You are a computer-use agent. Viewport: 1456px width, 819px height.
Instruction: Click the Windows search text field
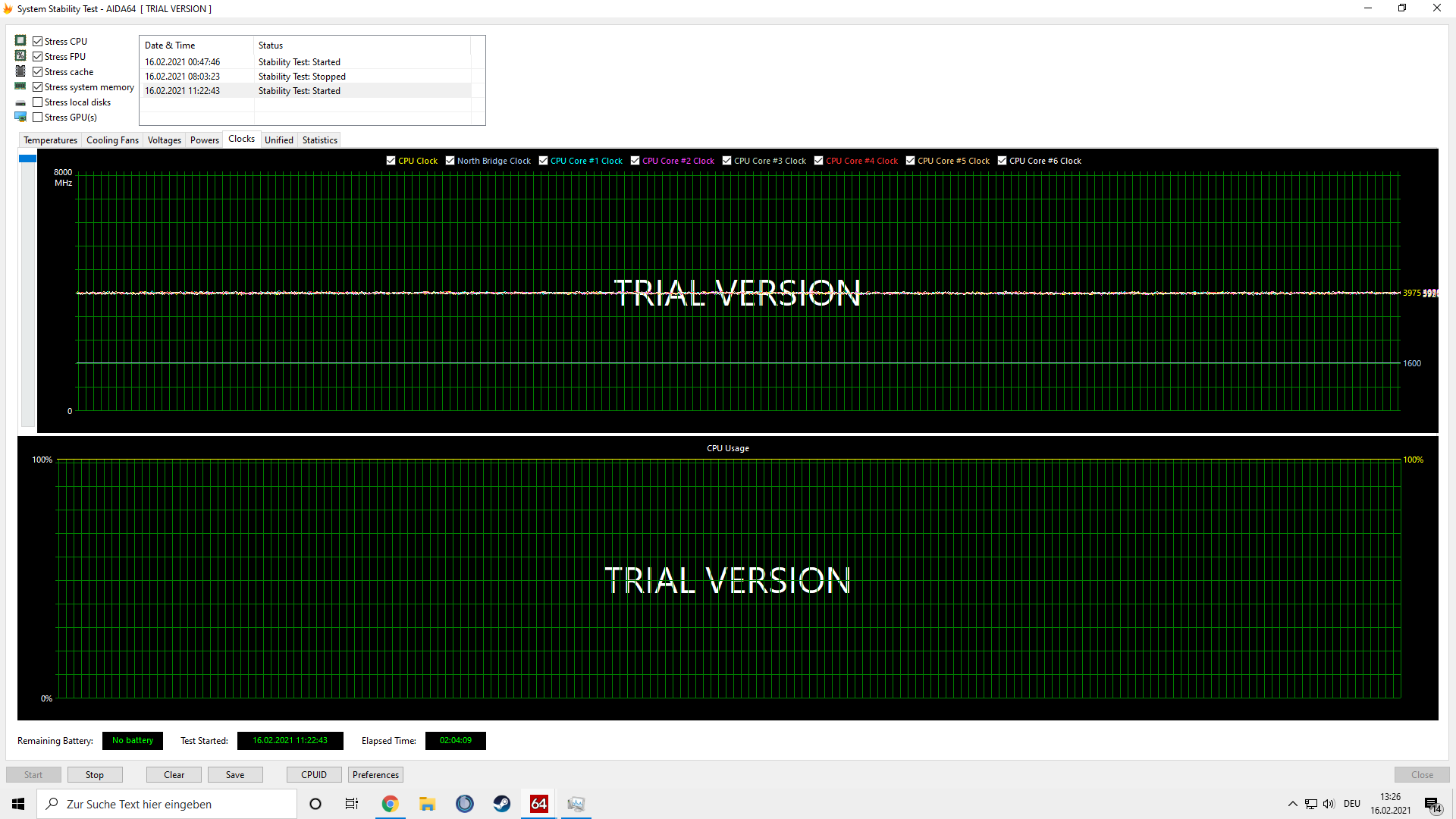click(x=174, y=804)
